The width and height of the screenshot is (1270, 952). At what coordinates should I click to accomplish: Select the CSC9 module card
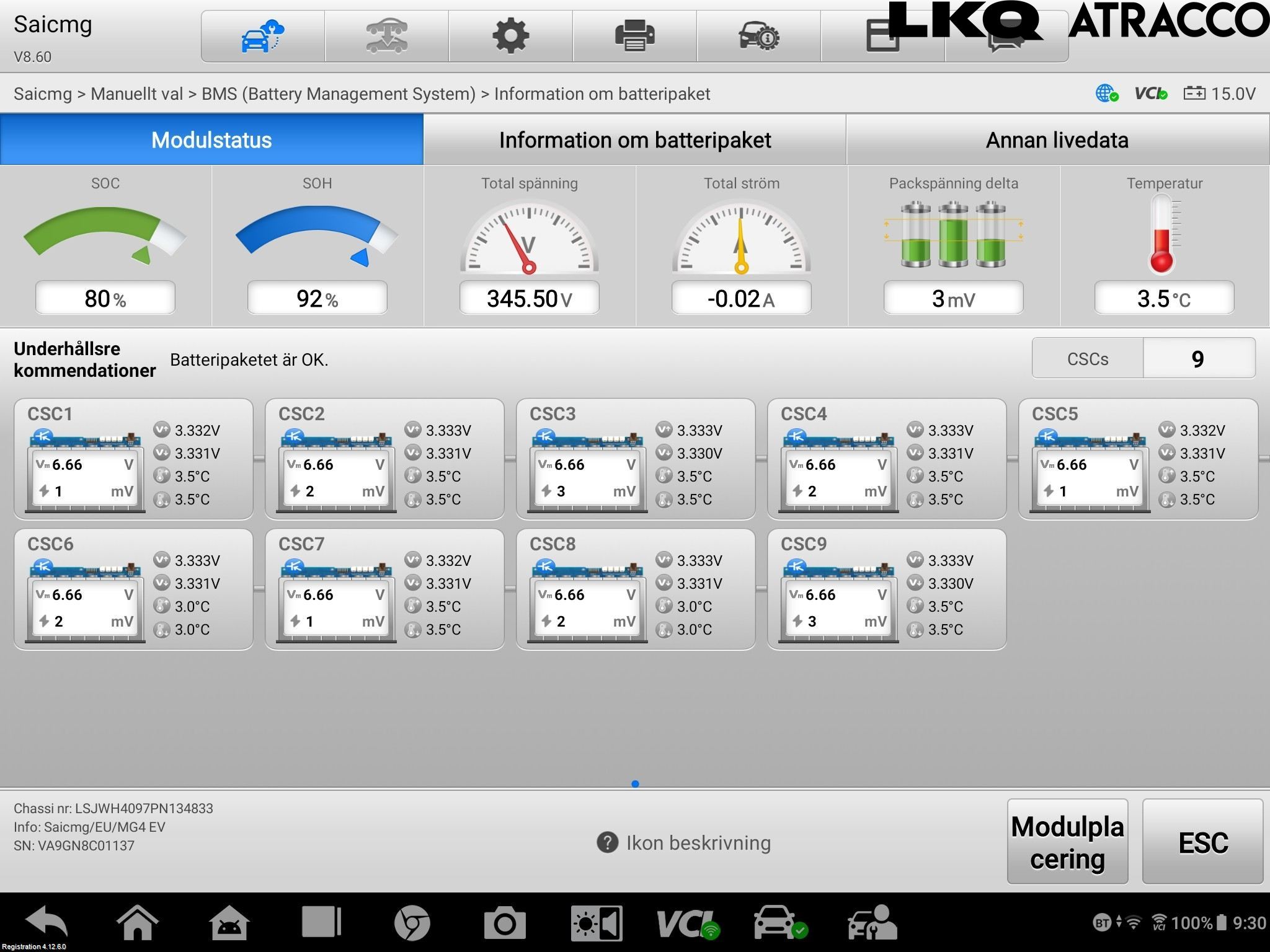click(x=886, y=589)
